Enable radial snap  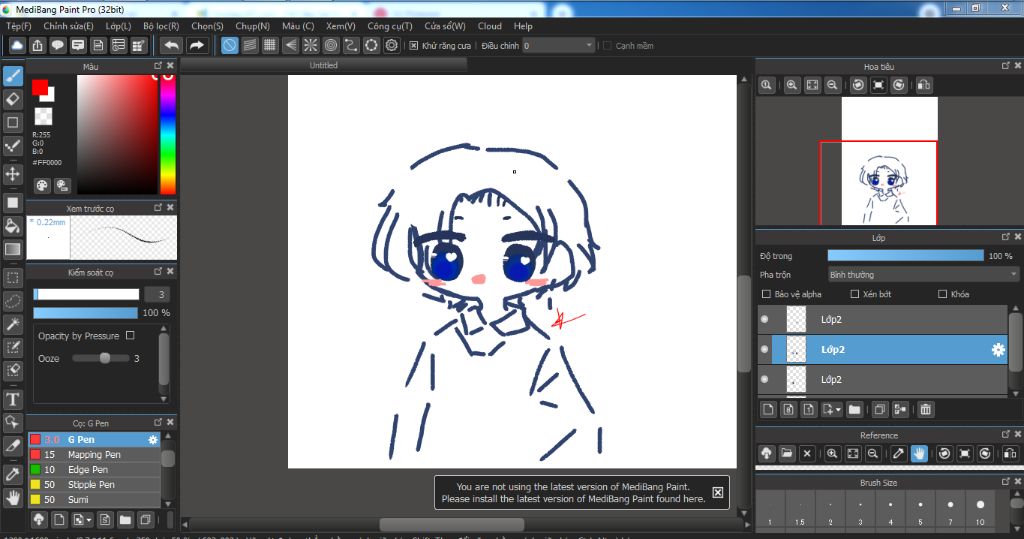click(x=311, y=45)
